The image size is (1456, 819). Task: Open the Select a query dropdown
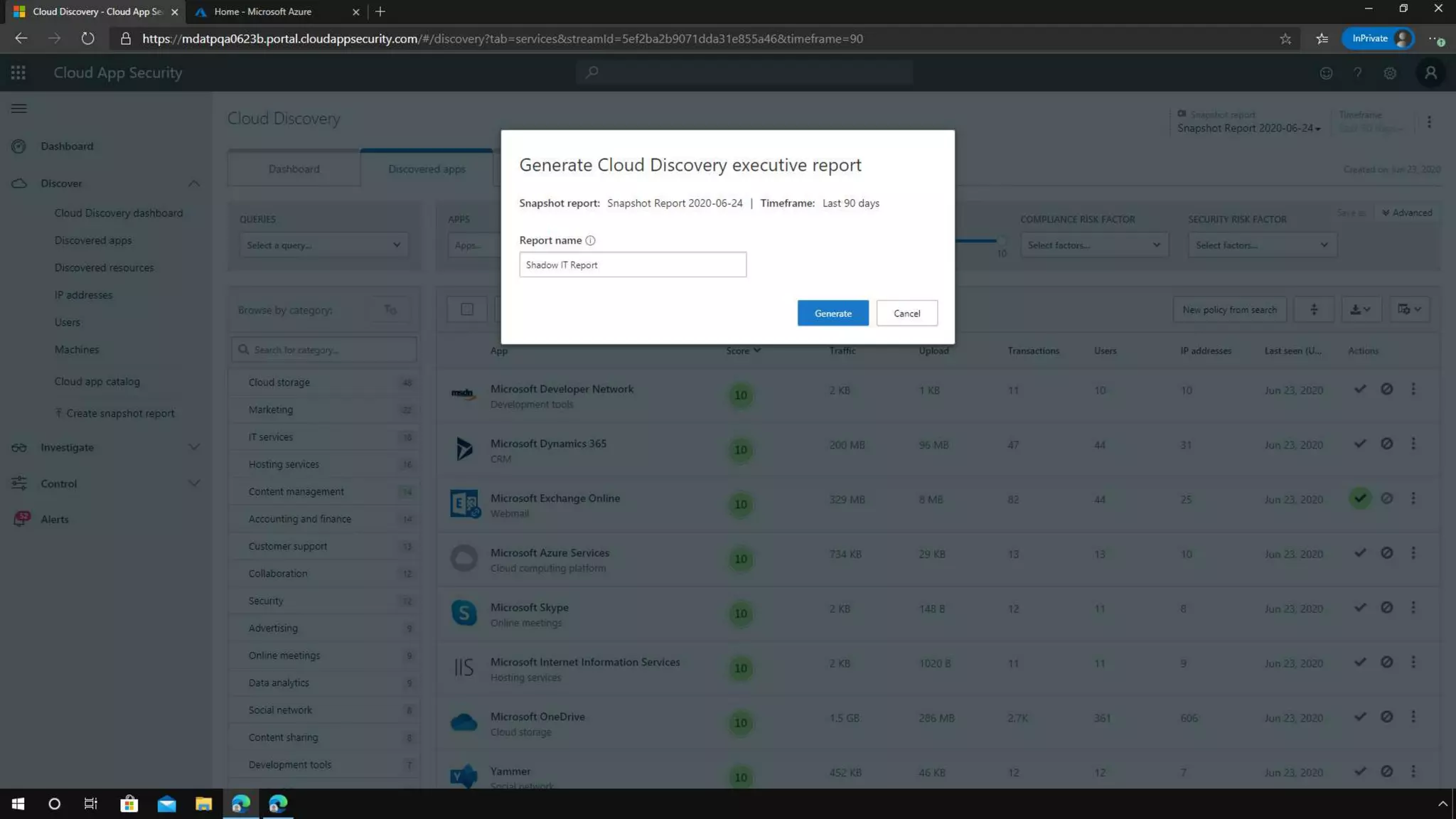click(x=323, y=245)
